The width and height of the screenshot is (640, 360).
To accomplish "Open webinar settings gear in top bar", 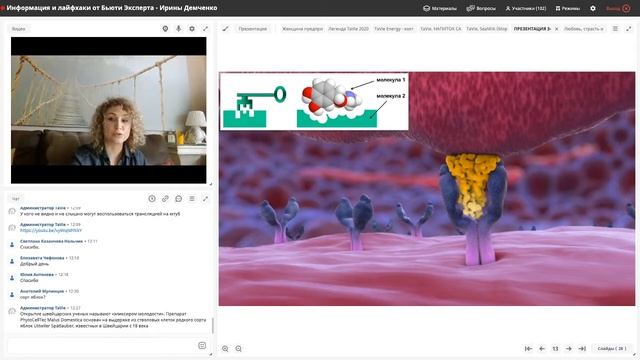I will coord(593,8).
